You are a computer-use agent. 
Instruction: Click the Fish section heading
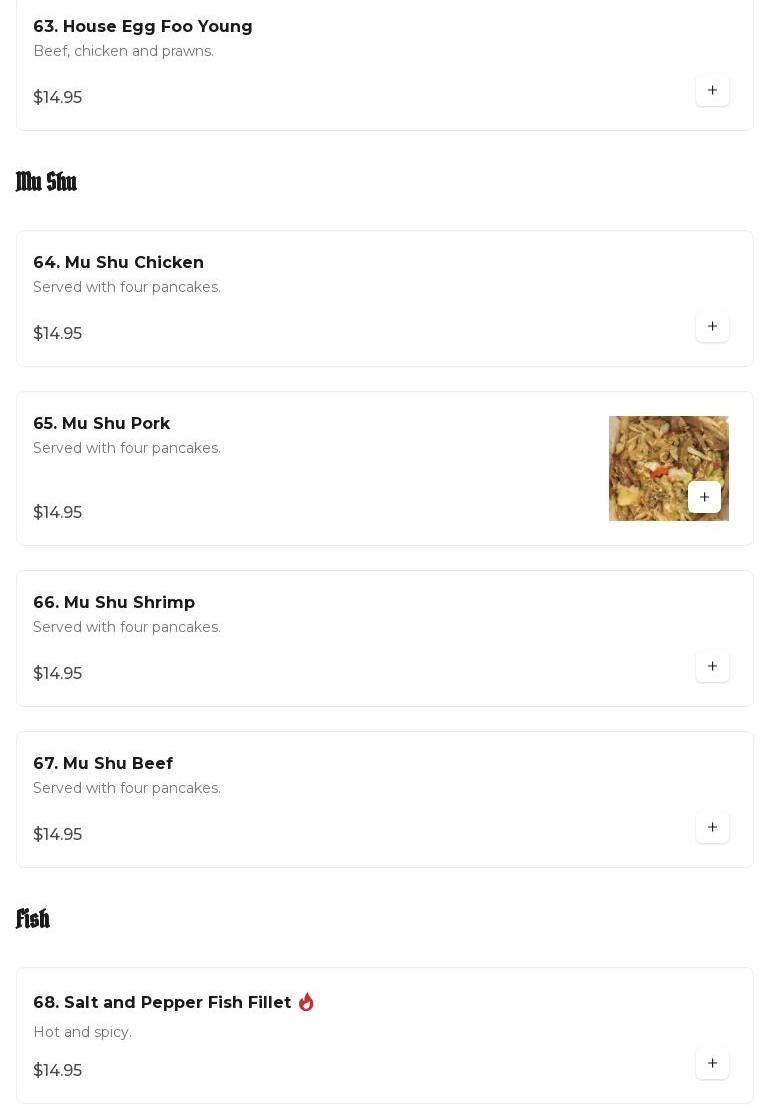[x=33, y=918]
